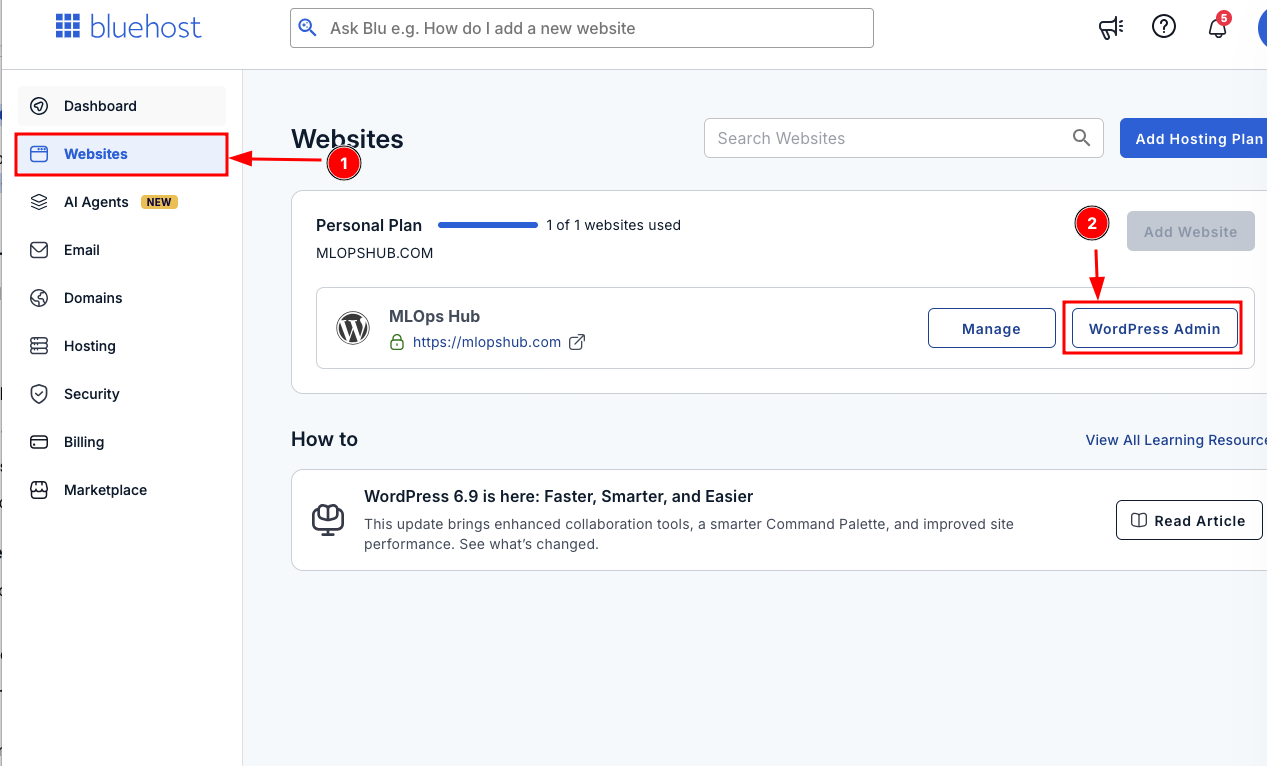This screenshot has height=766, width=1267.
Task: Open AI Agents in the sidebar
Action: [x=122, y=202]
